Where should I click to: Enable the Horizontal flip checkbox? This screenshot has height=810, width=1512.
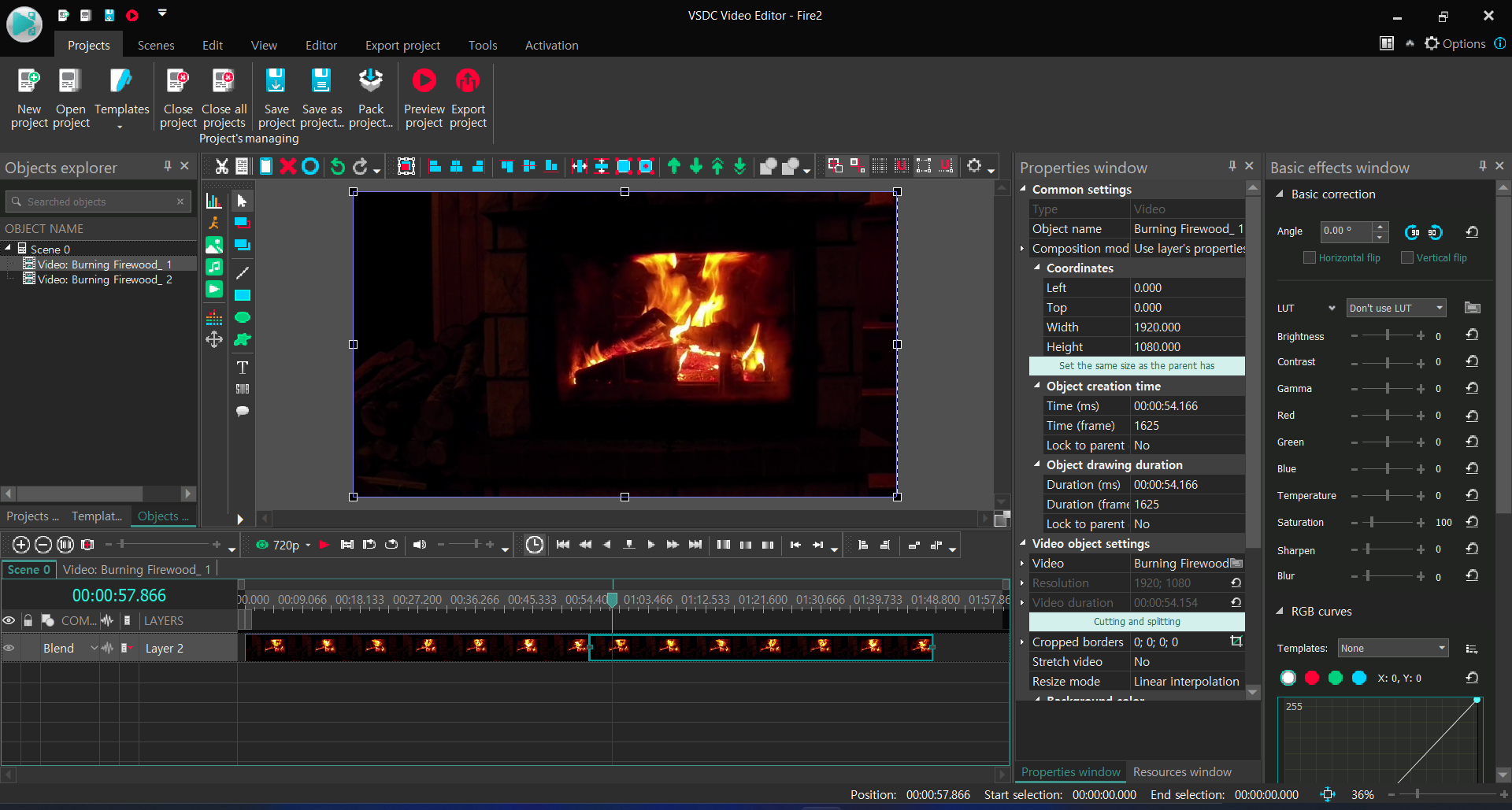coord(1310,257)
